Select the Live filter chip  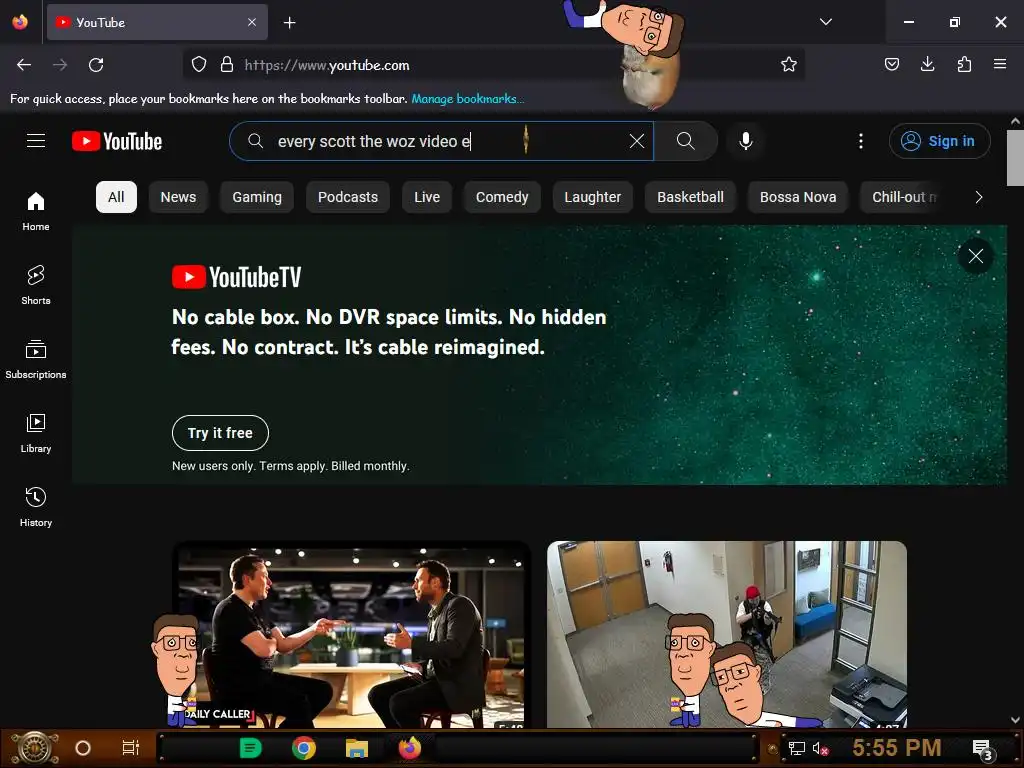coord(427,197)
